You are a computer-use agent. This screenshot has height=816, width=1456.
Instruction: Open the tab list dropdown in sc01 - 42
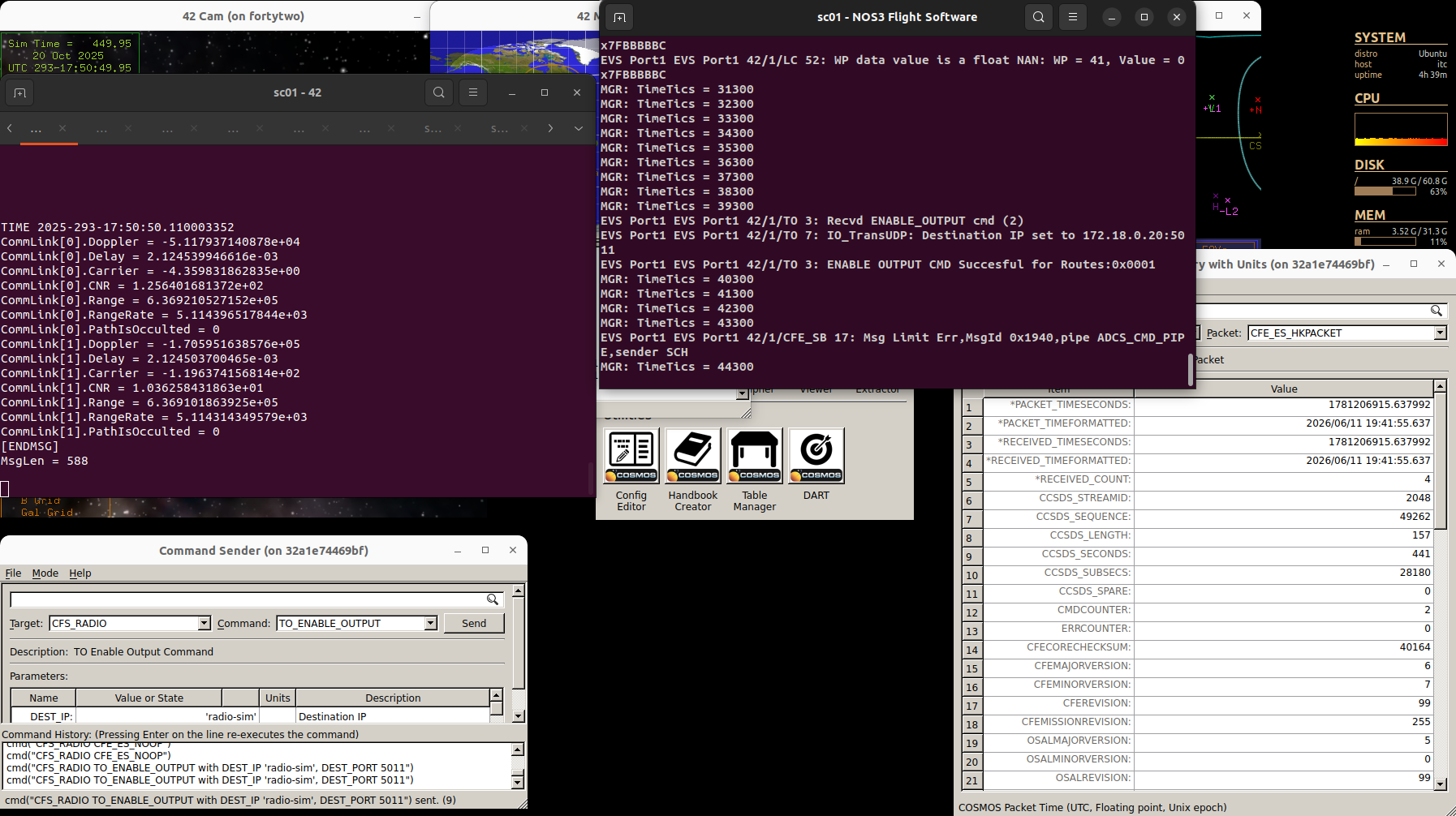point(579,128)
